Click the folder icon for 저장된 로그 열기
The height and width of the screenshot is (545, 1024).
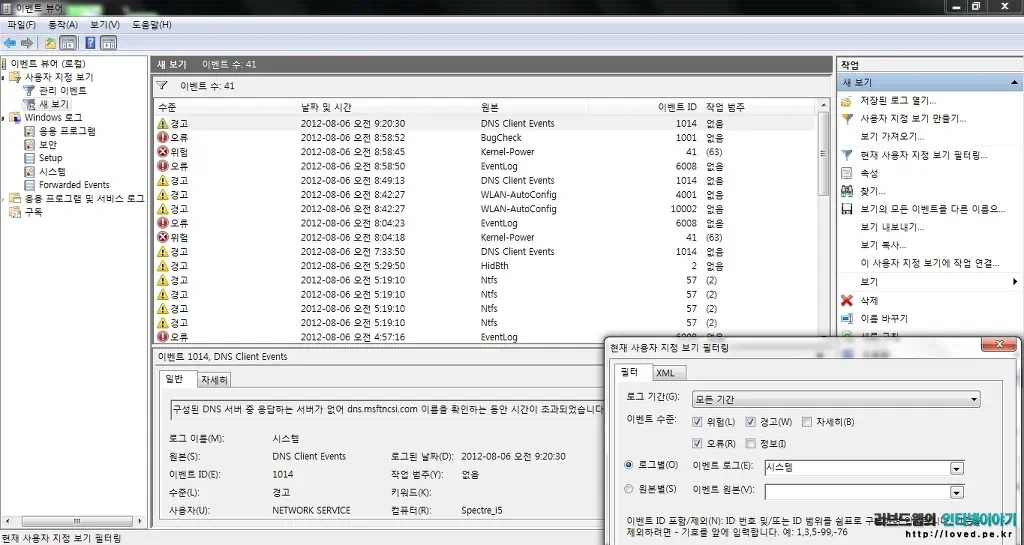847,101
